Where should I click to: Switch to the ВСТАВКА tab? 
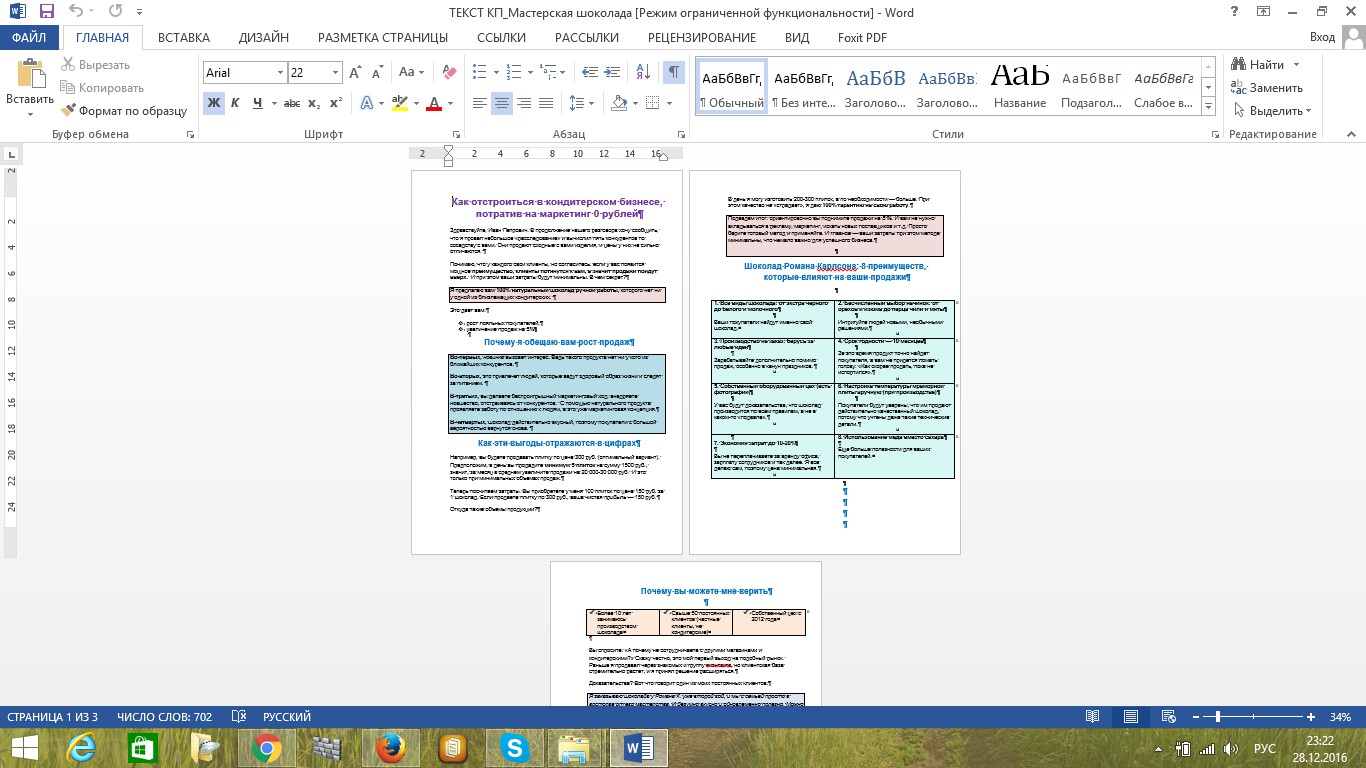pos(184,37)
